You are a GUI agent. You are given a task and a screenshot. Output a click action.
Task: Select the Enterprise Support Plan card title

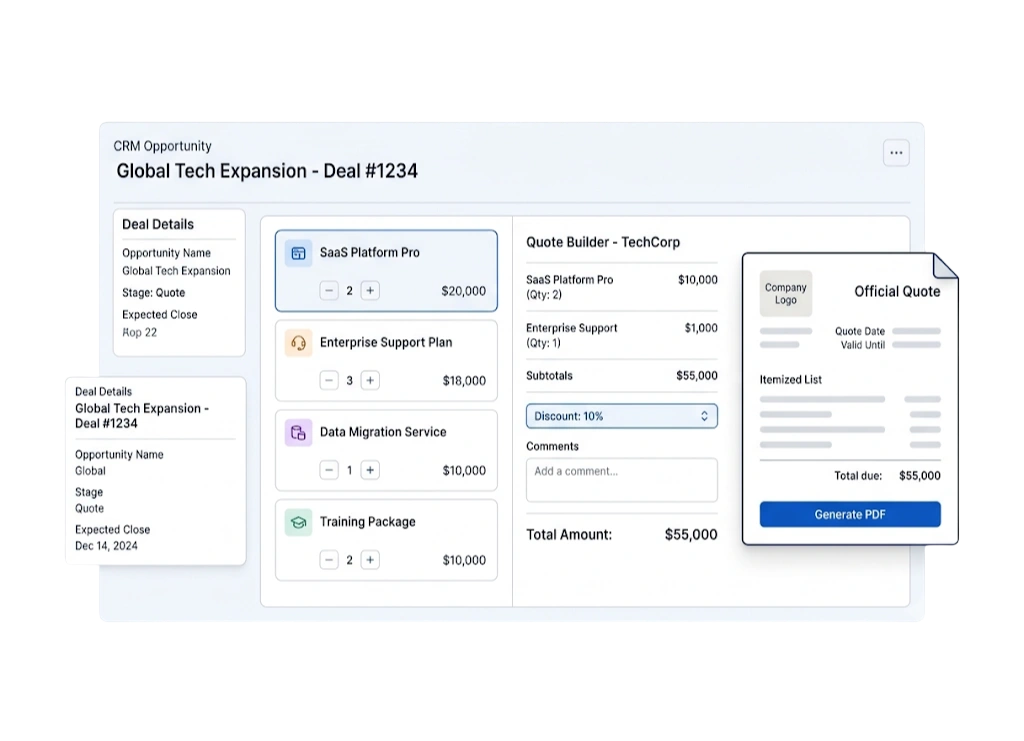tap(386, 342)
